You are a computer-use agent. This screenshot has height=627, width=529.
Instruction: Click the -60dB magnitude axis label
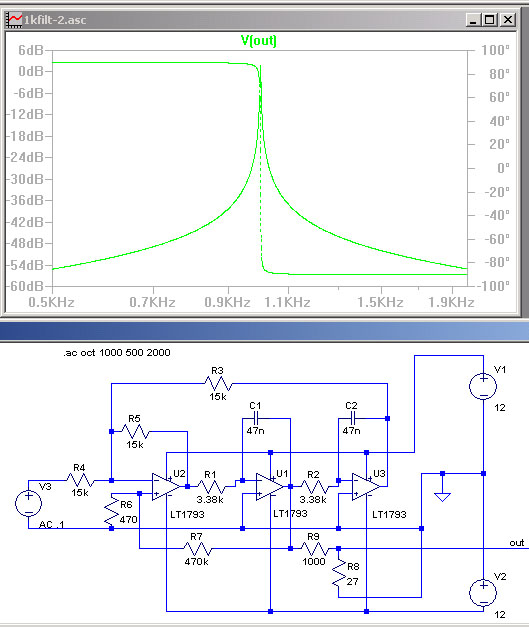tap(24, 286)
